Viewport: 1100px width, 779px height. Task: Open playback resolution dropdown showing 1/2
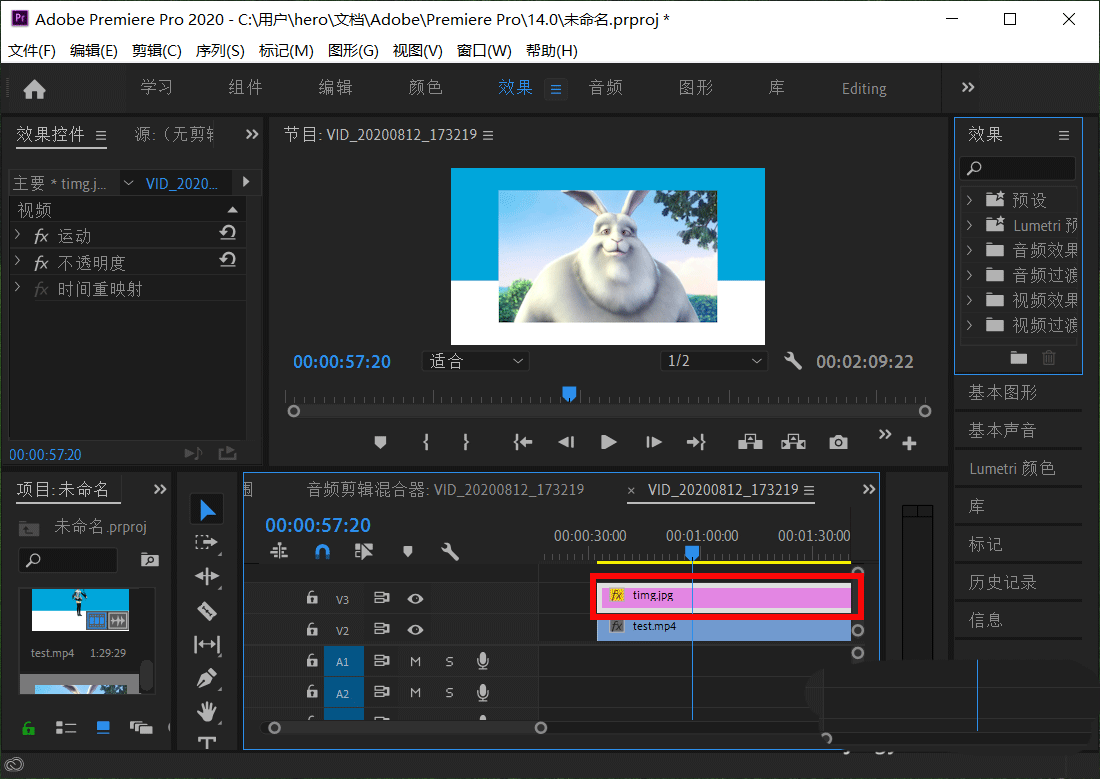(713, 361)
